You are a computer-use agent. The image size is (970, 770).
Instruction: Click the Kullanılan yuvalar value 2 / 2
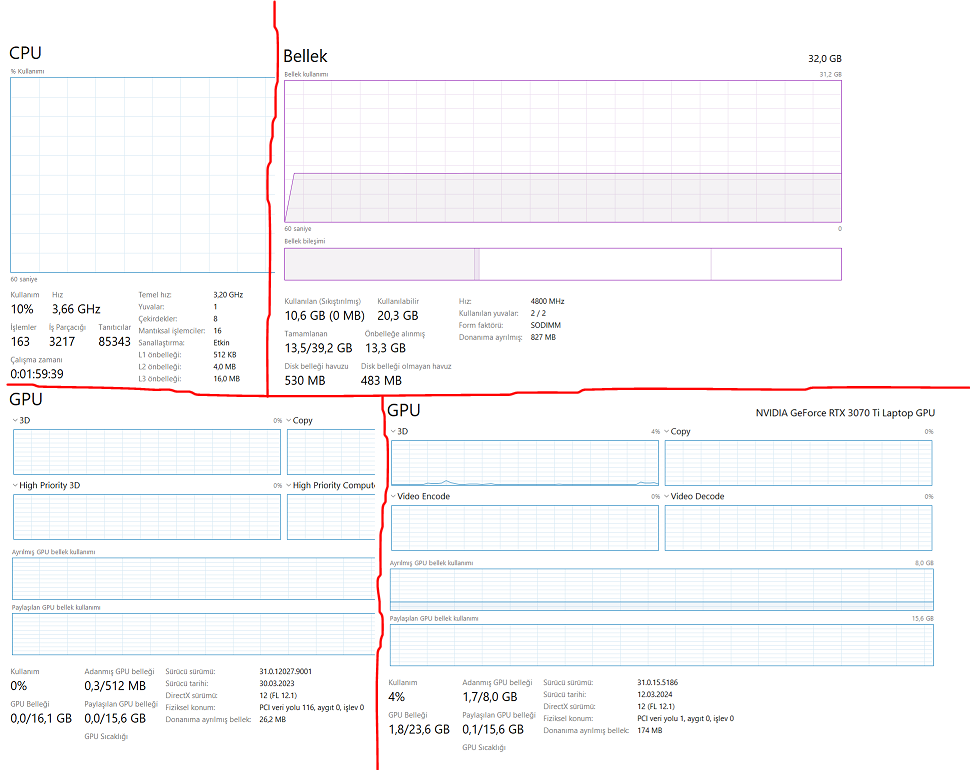[538, 314]
